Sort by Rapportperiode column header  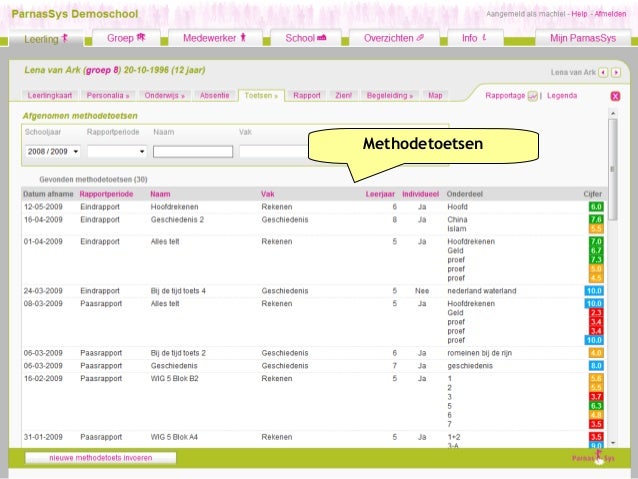(106, 194)
